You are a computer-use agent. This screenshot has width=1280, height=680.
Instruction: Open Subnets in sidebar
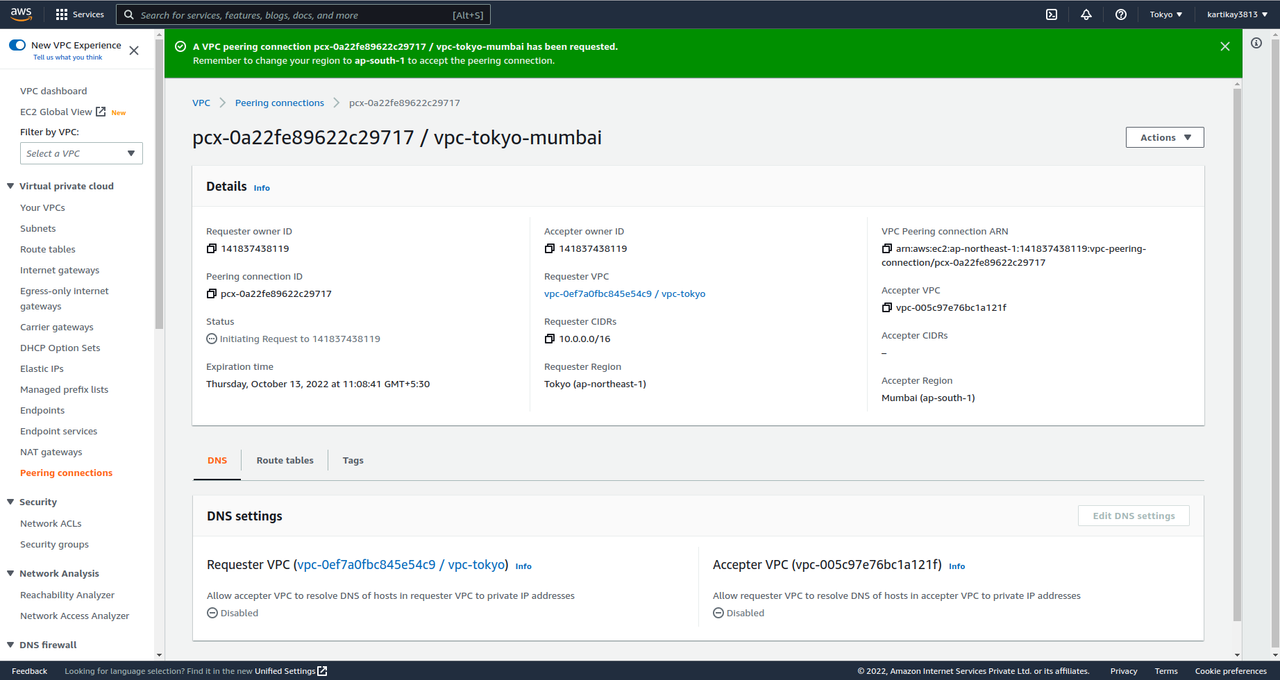pos(38,229)
